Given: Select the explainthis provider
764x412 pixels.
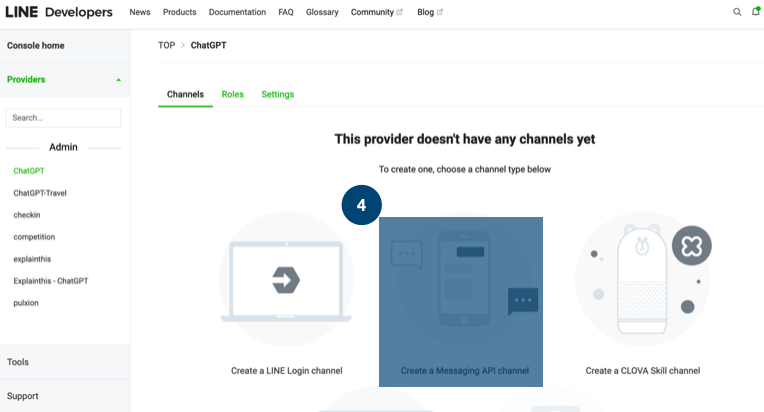Looking at the screenshot, I should point(32,259).
